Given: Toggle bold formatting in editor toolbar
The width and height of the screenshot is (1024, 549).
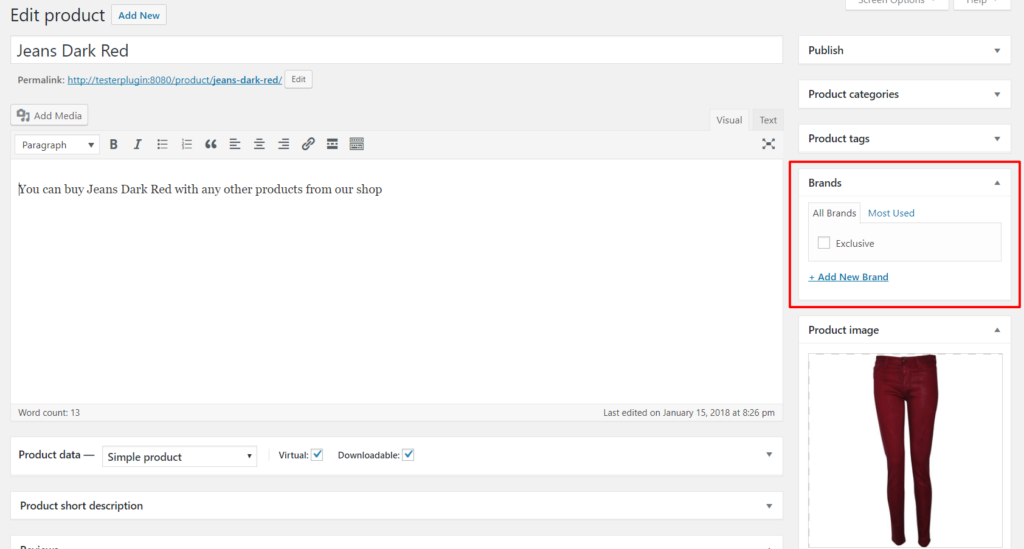Looking at the screenshot, I should click(x=114, y=144).
